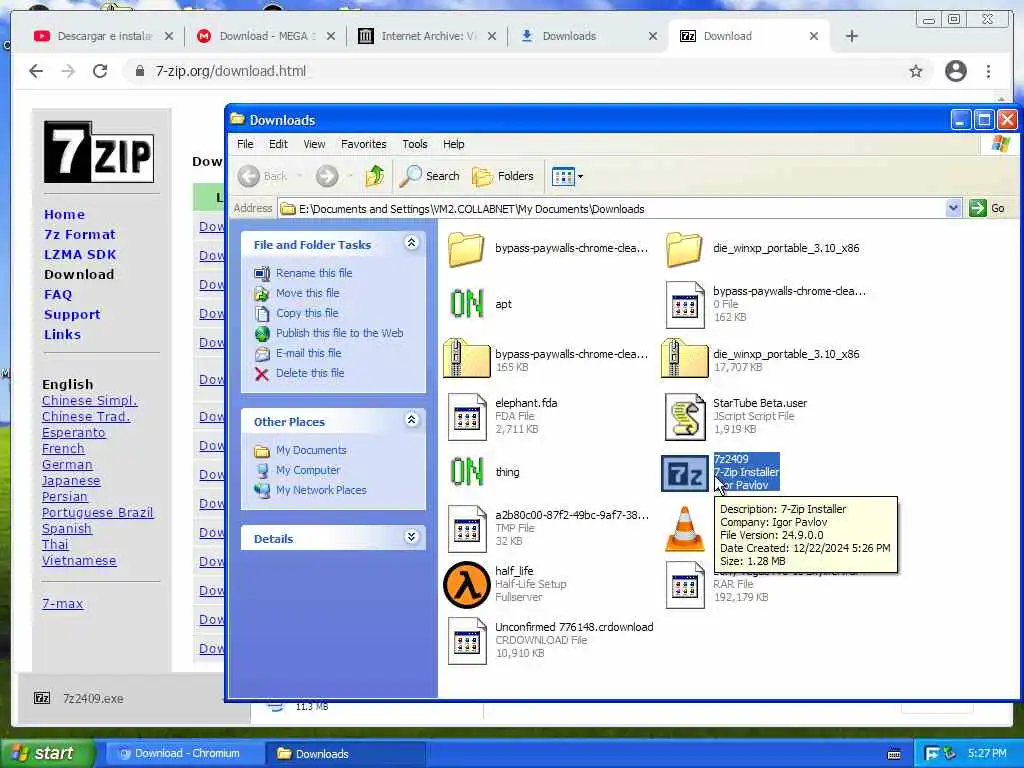Open the File menu in Downloads window
1024x768 pixels.
pos(245,144)
